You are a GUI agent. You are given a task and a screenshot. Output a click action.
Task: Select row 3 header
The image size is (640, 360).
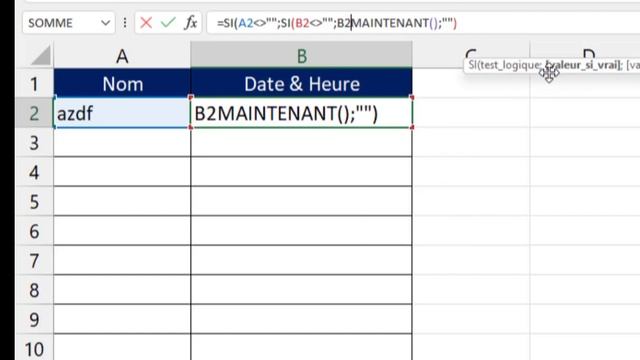pos(34,142)
